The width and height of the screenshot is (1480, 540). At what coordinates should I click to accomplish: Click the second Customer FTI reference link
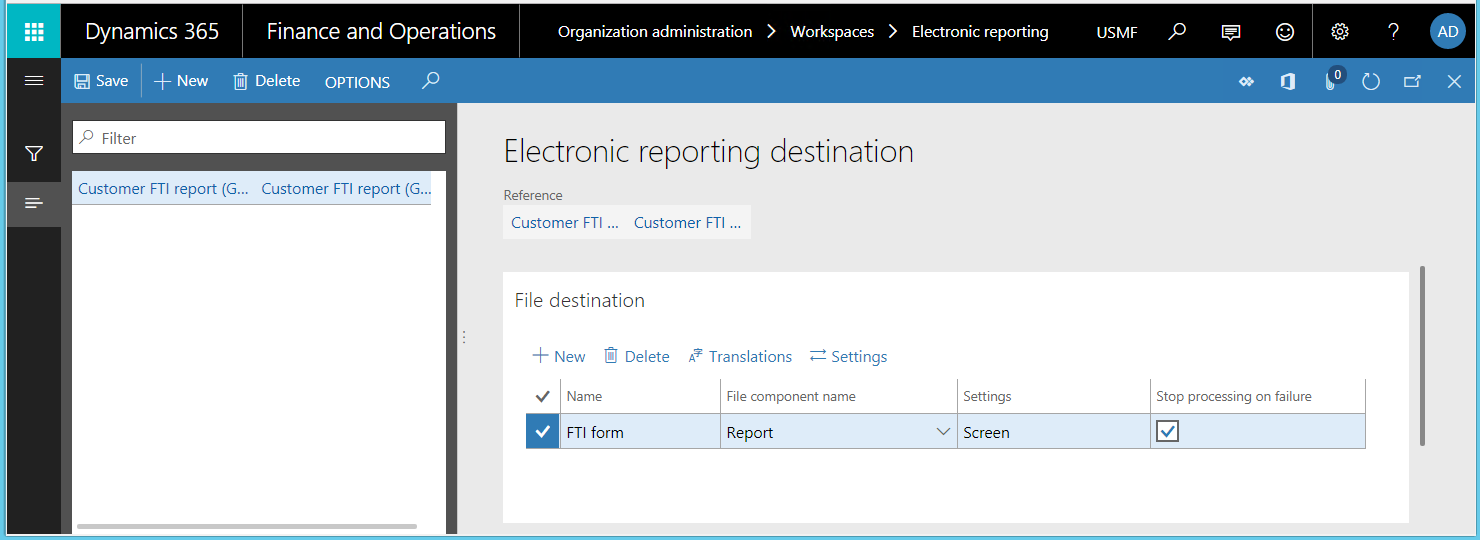click(687, 222)
